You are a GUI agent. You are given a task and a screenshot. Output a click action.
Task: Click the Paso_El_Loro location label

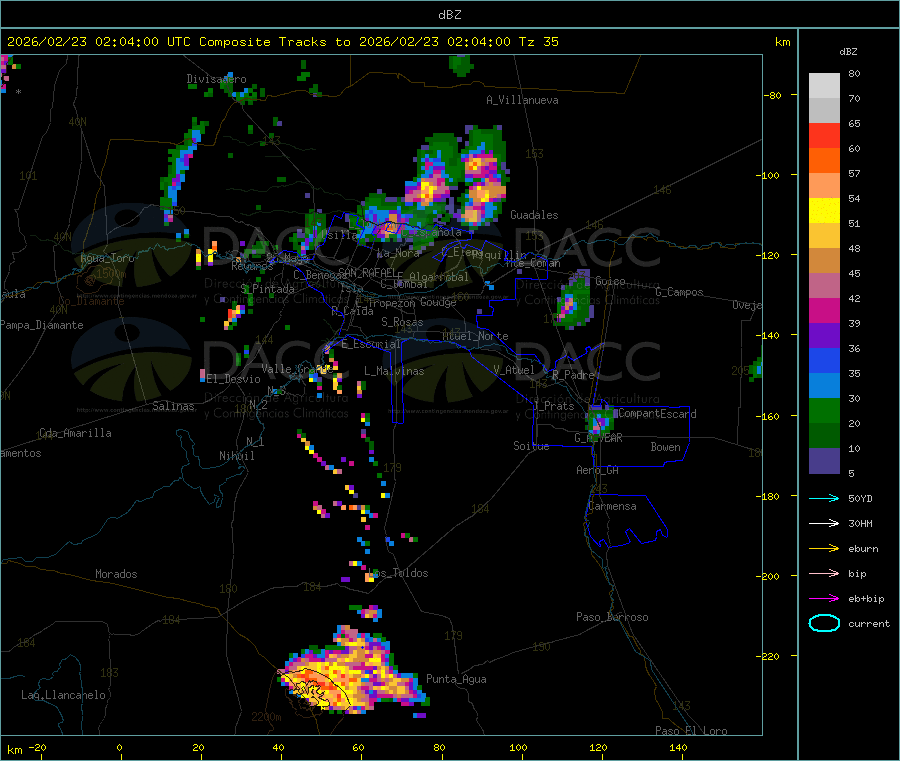[692, 731]
